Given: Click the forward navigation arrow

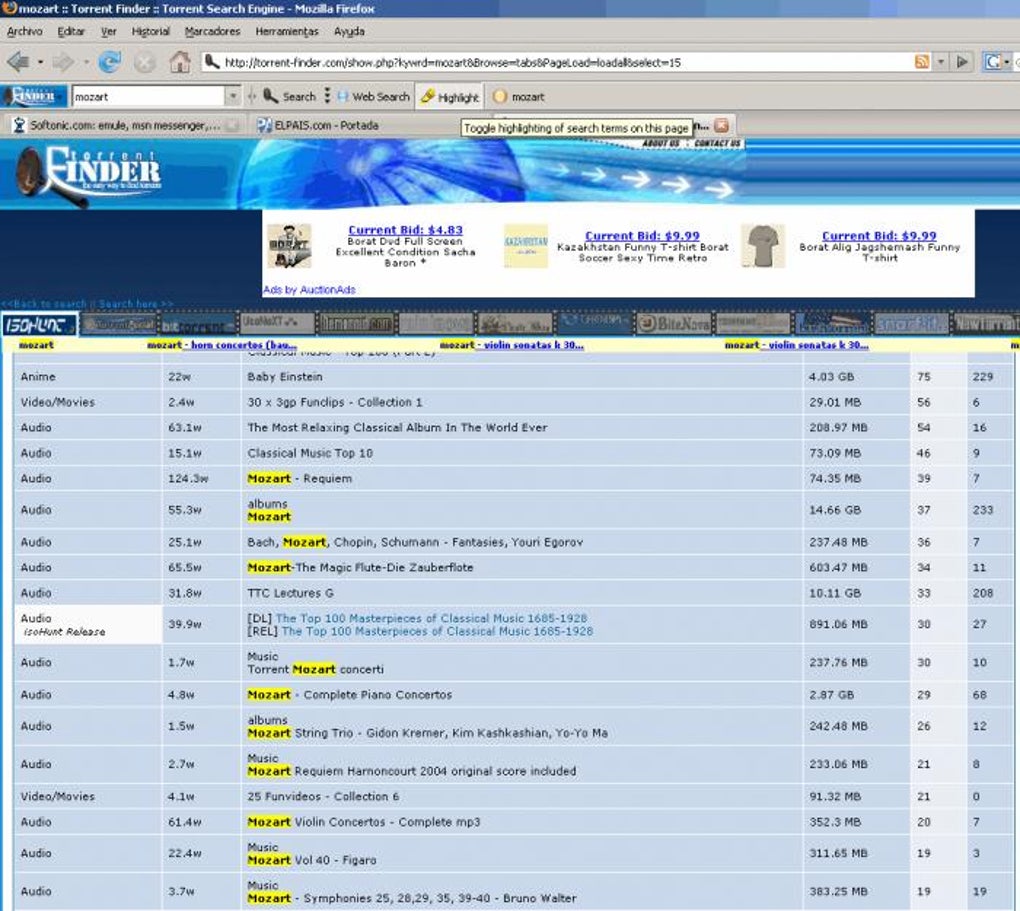Looking at the screenshot, I should point(64,62).
